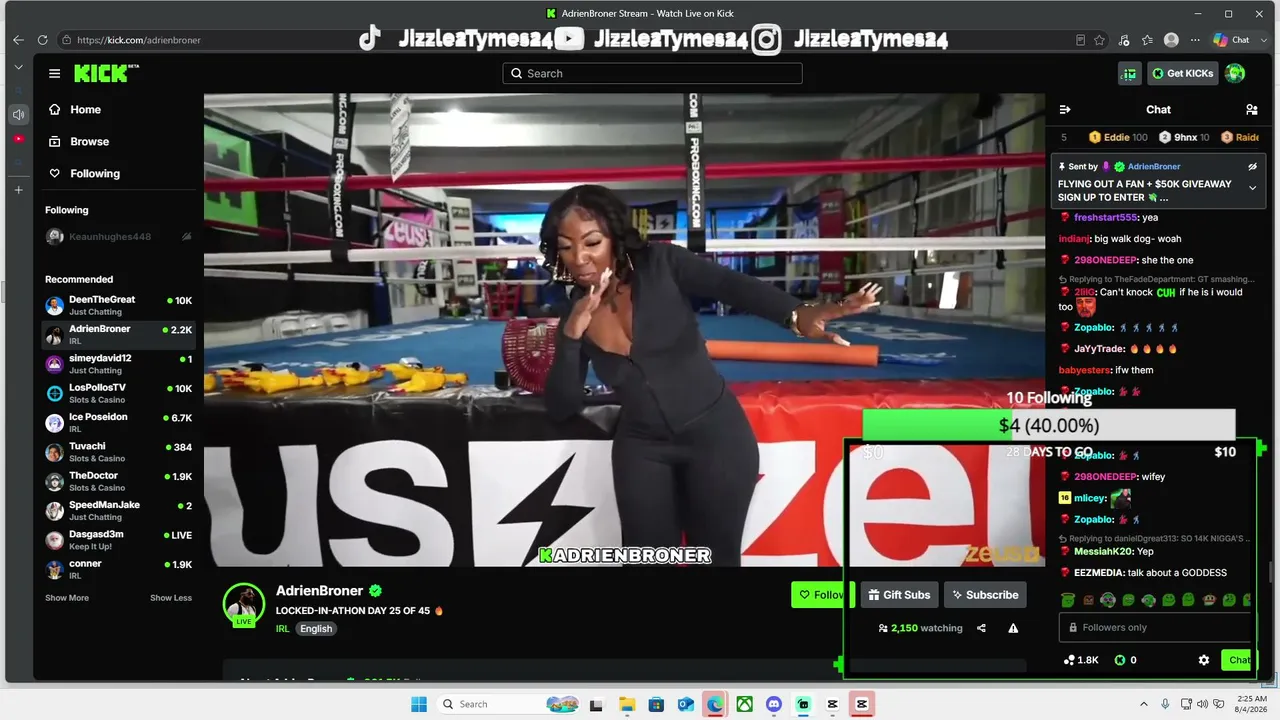Open Xbox app from taskbar

[744, 704]
